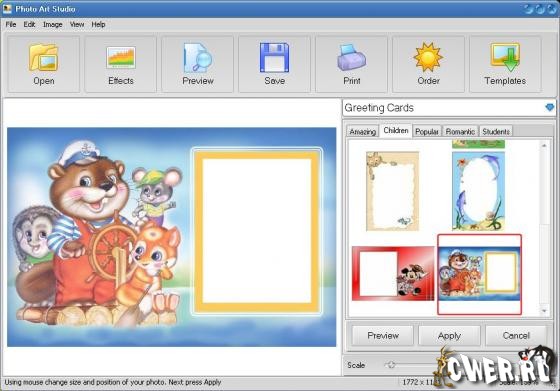Viewport: 560px width, 391px height.
Task: Click the Apply button
Action: [449, 336]
